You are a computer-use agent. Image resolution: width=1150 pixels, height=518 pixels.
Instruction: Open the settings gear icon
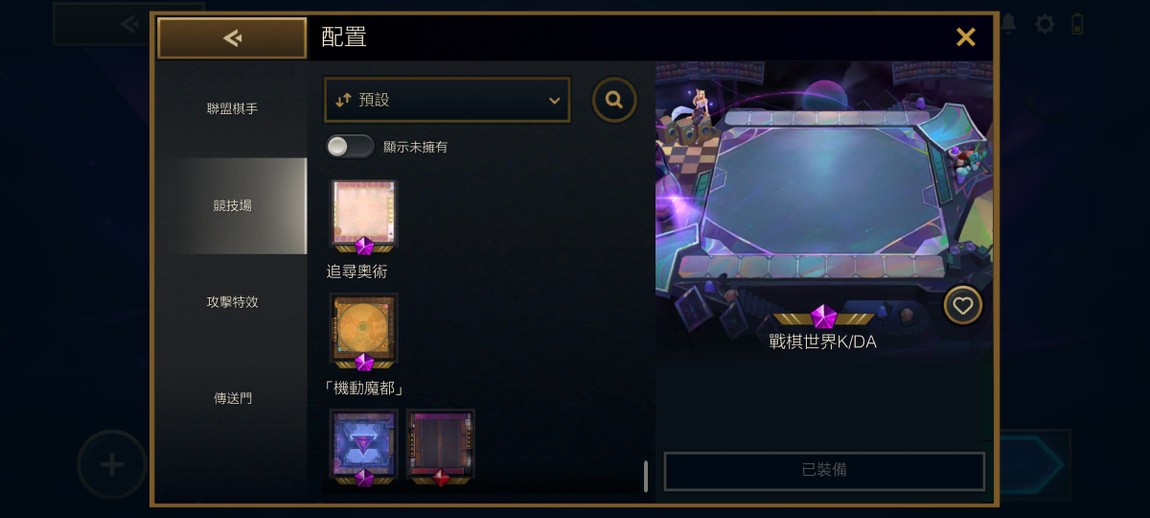(x=1044, y=24)
